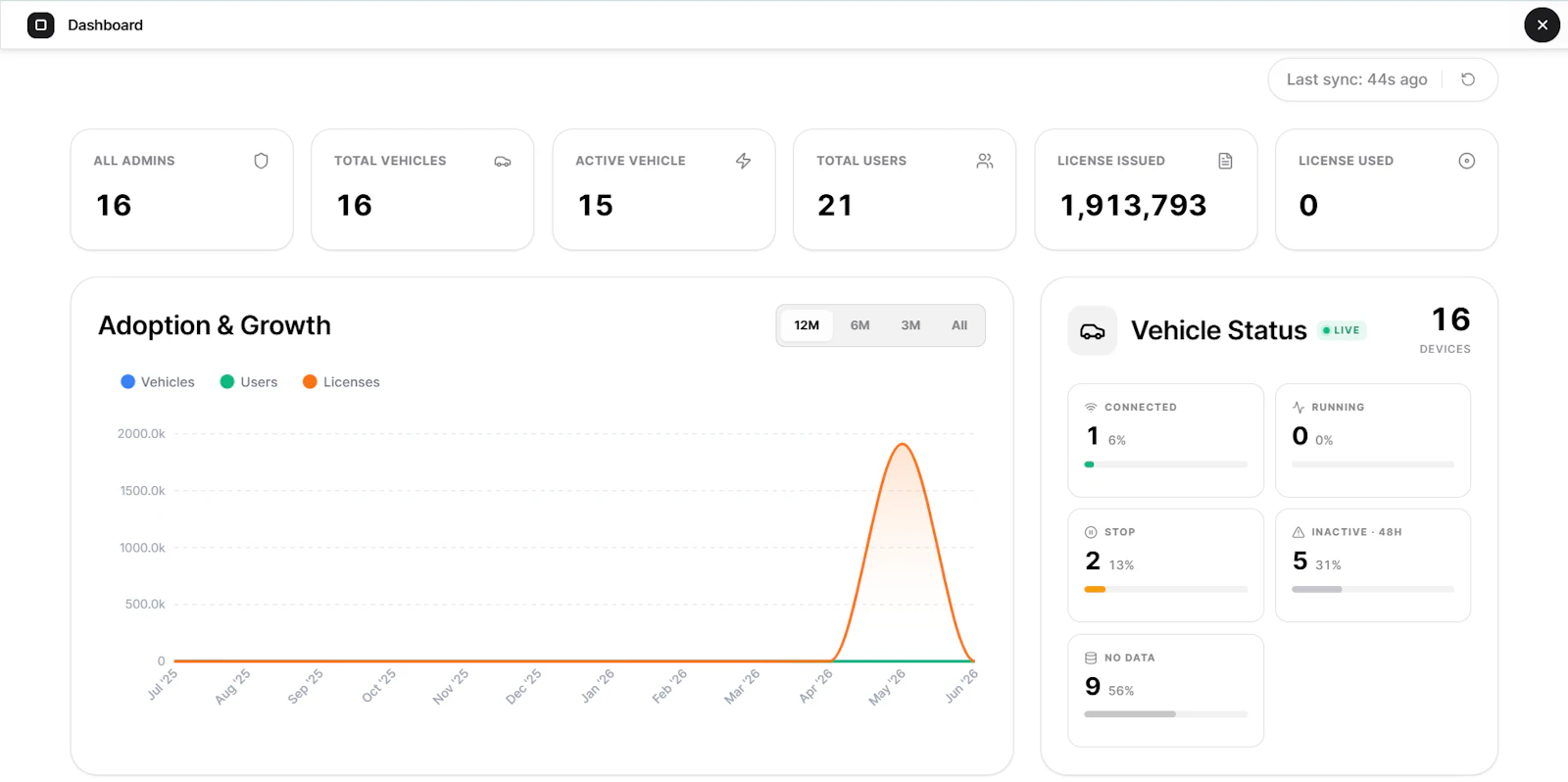Click the shield icon on All Admins card

pyautogui.click(x=261, y=161)
